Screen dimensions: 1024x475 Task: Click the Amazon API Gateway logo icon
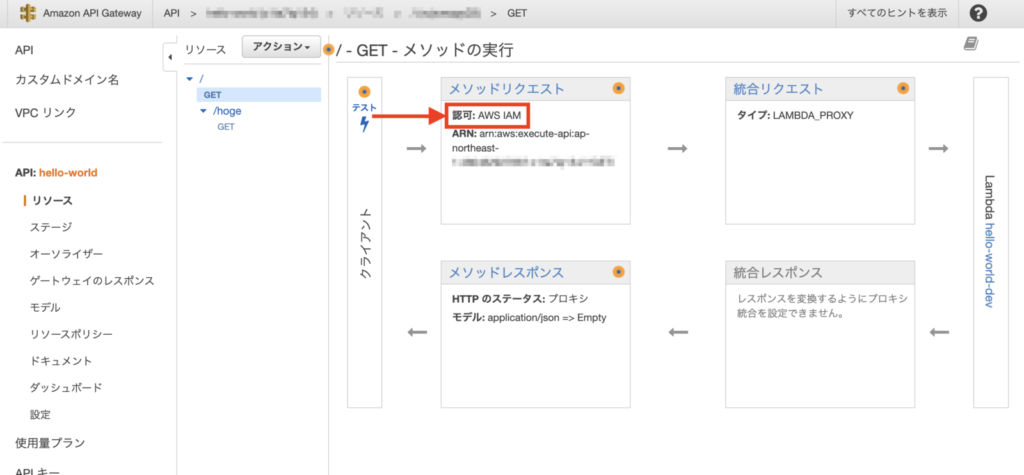(x=27, y=13)
